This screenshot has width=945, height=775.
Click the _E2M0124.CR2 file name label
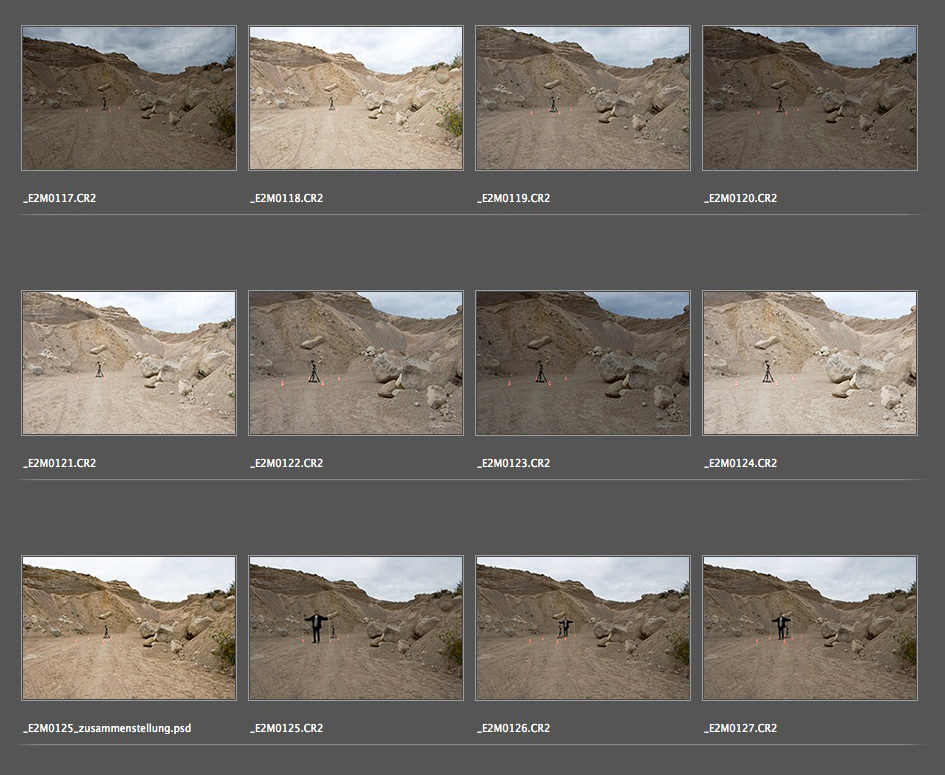741,463
